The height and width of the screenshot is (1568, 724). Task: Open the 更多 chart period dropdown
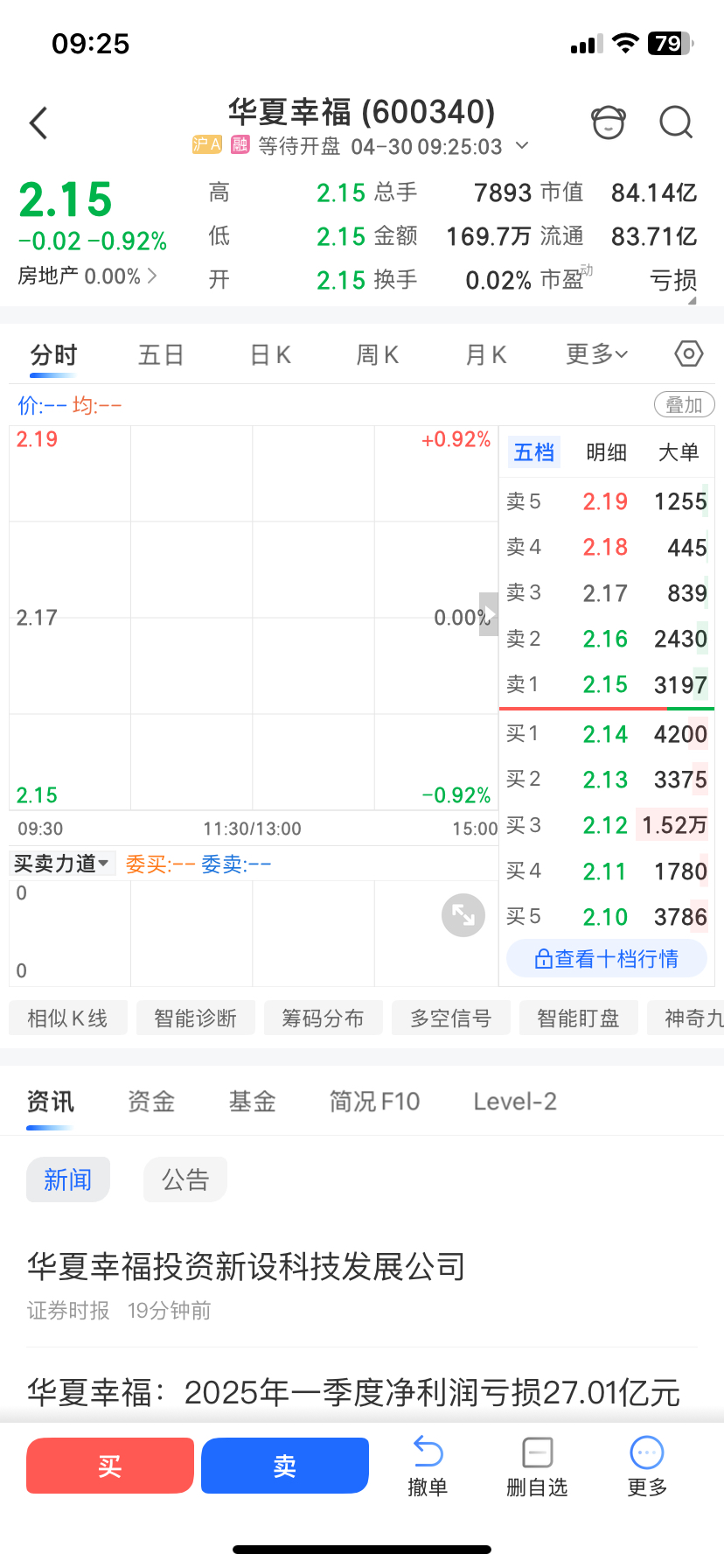[597, 354]
